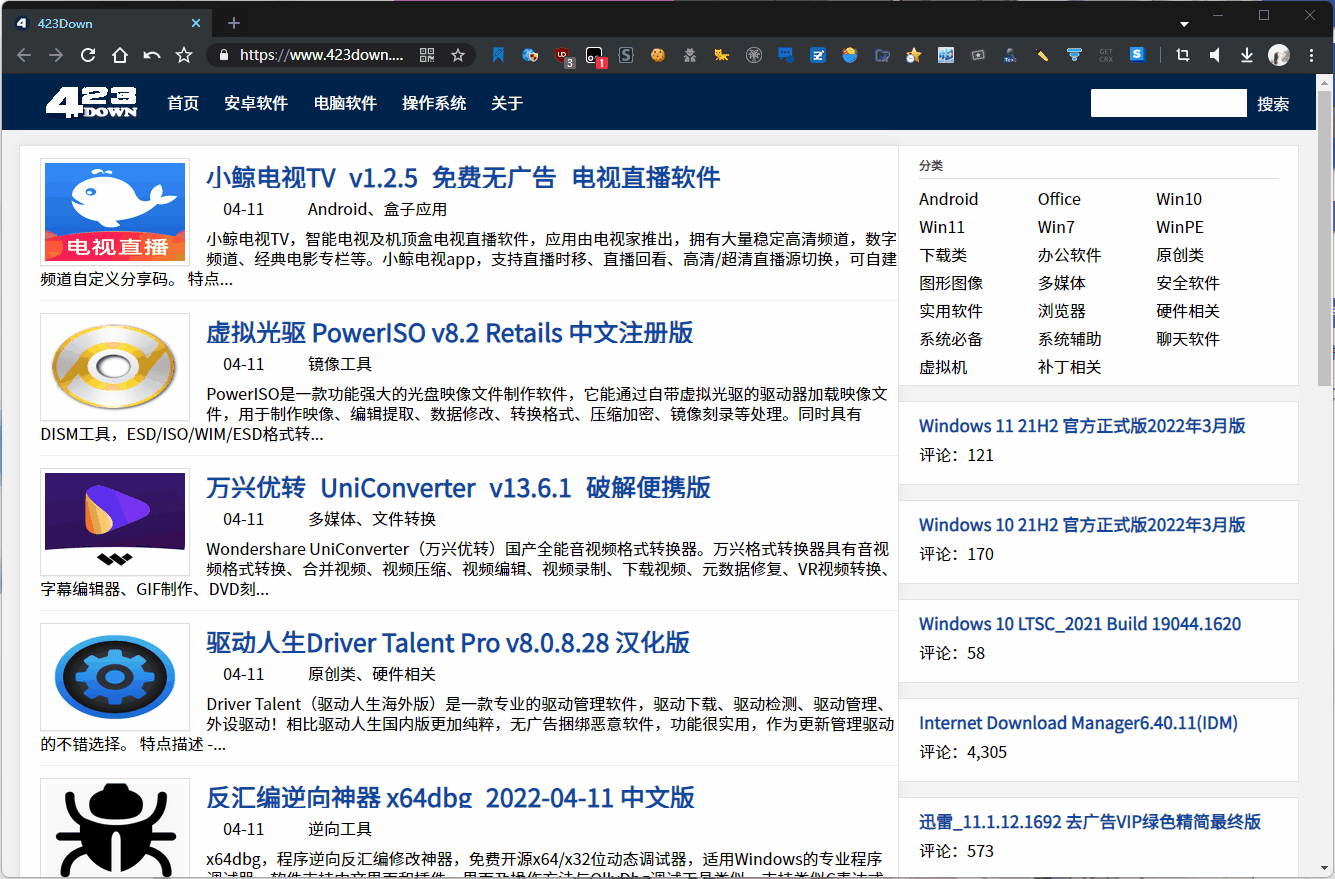
Task: Click the yellow cat extension icon
Action: [x=721, y=56]
